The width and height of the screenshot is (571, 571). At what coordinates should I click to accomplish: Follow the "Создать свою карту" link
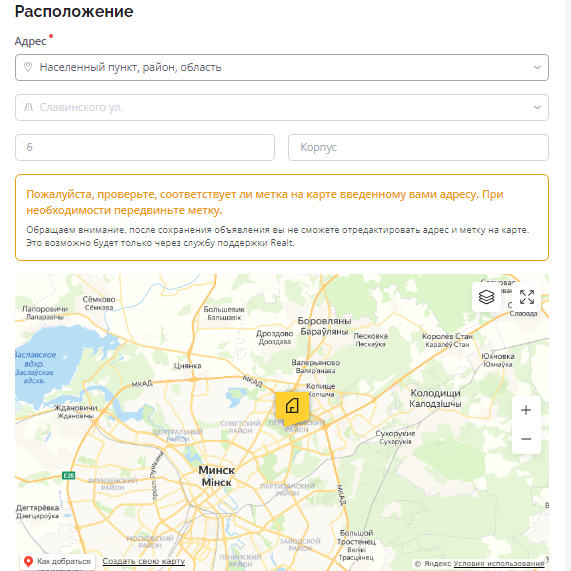point(143,561)
